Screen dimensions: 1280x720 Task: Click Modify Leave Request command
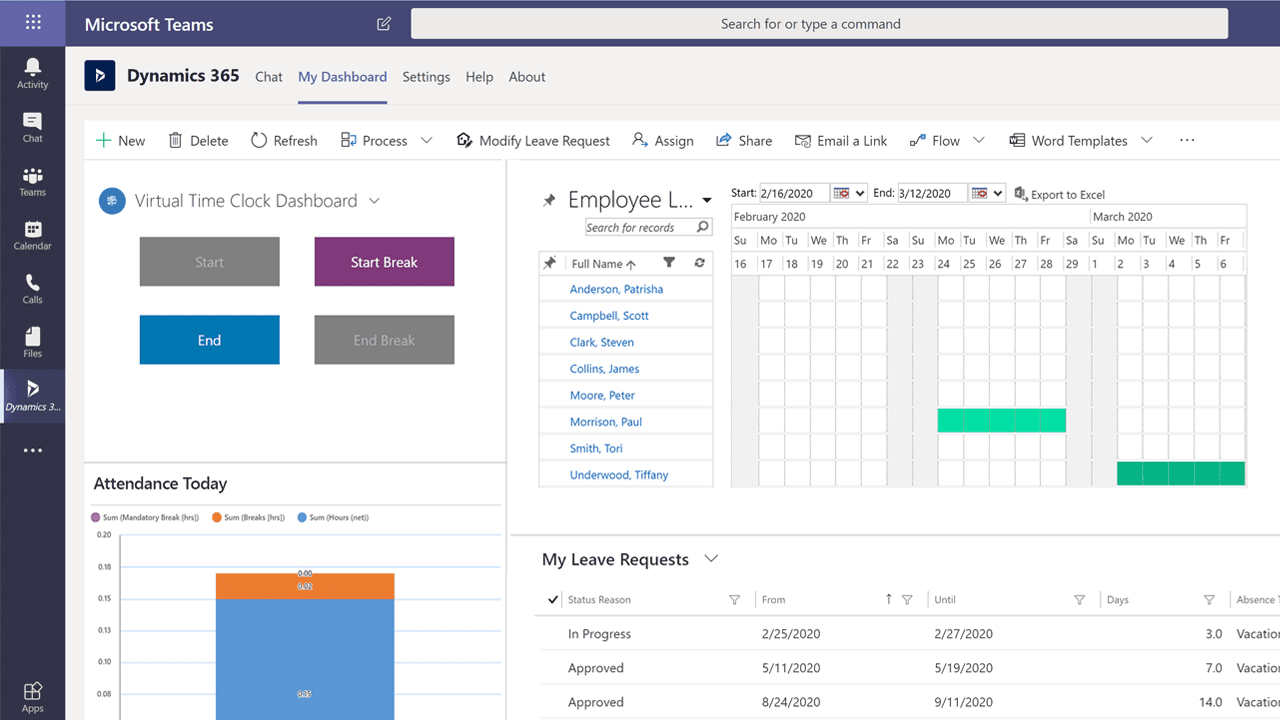pyautogui.click(x=533, y=141)
